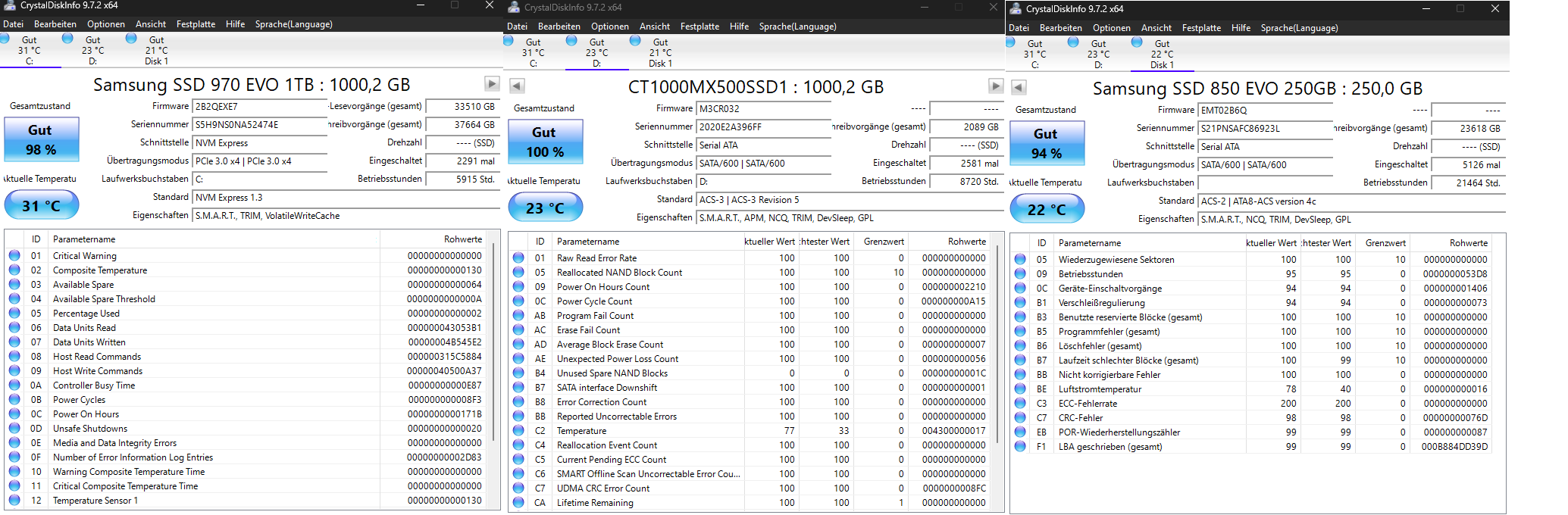Click the 31 °C temperature button
1568x515 pixels.
coord(41,205)
